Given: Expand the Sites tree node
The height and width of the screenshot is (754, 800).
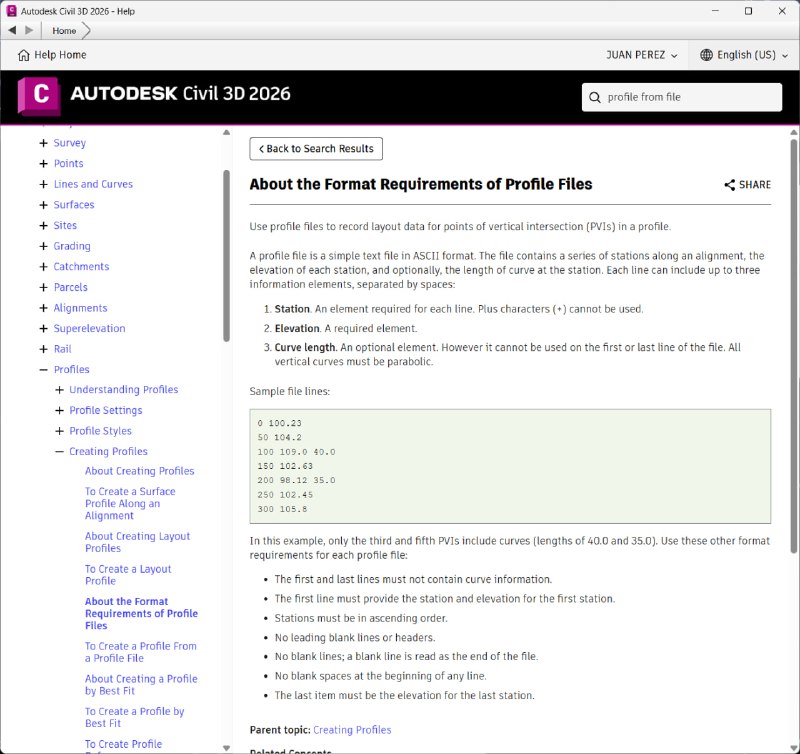Looking at the screenshot, I should 43,225.
